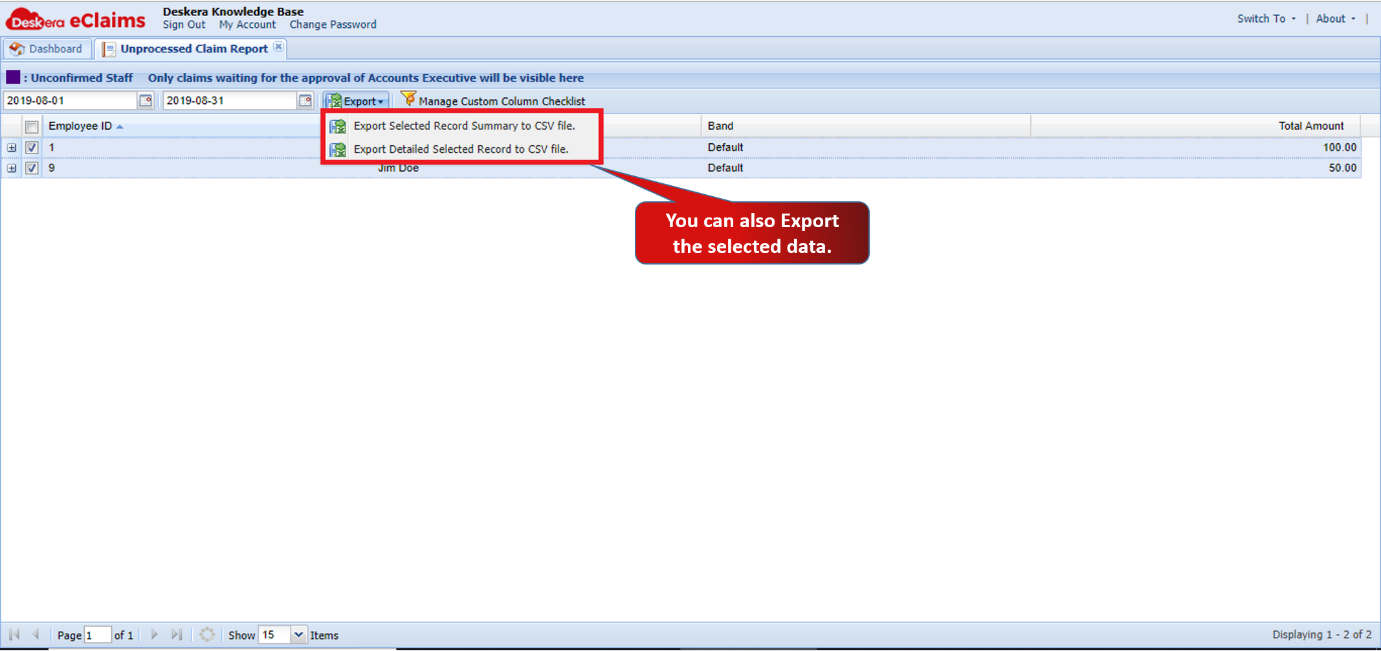
Task: Click the Manage Custom Column Checklist funnel icon
Action: (x=408, y=100)
